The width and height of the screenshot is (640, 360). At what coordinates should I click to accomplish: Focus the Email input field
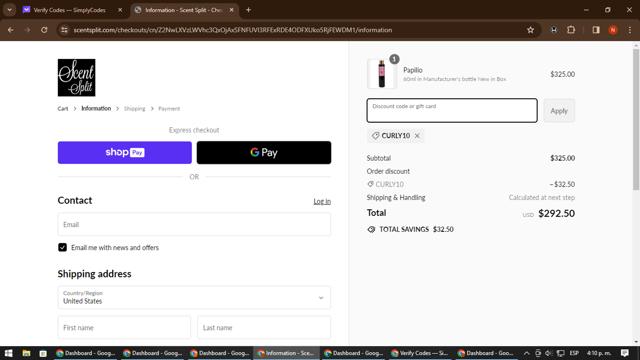click(194, 224)
